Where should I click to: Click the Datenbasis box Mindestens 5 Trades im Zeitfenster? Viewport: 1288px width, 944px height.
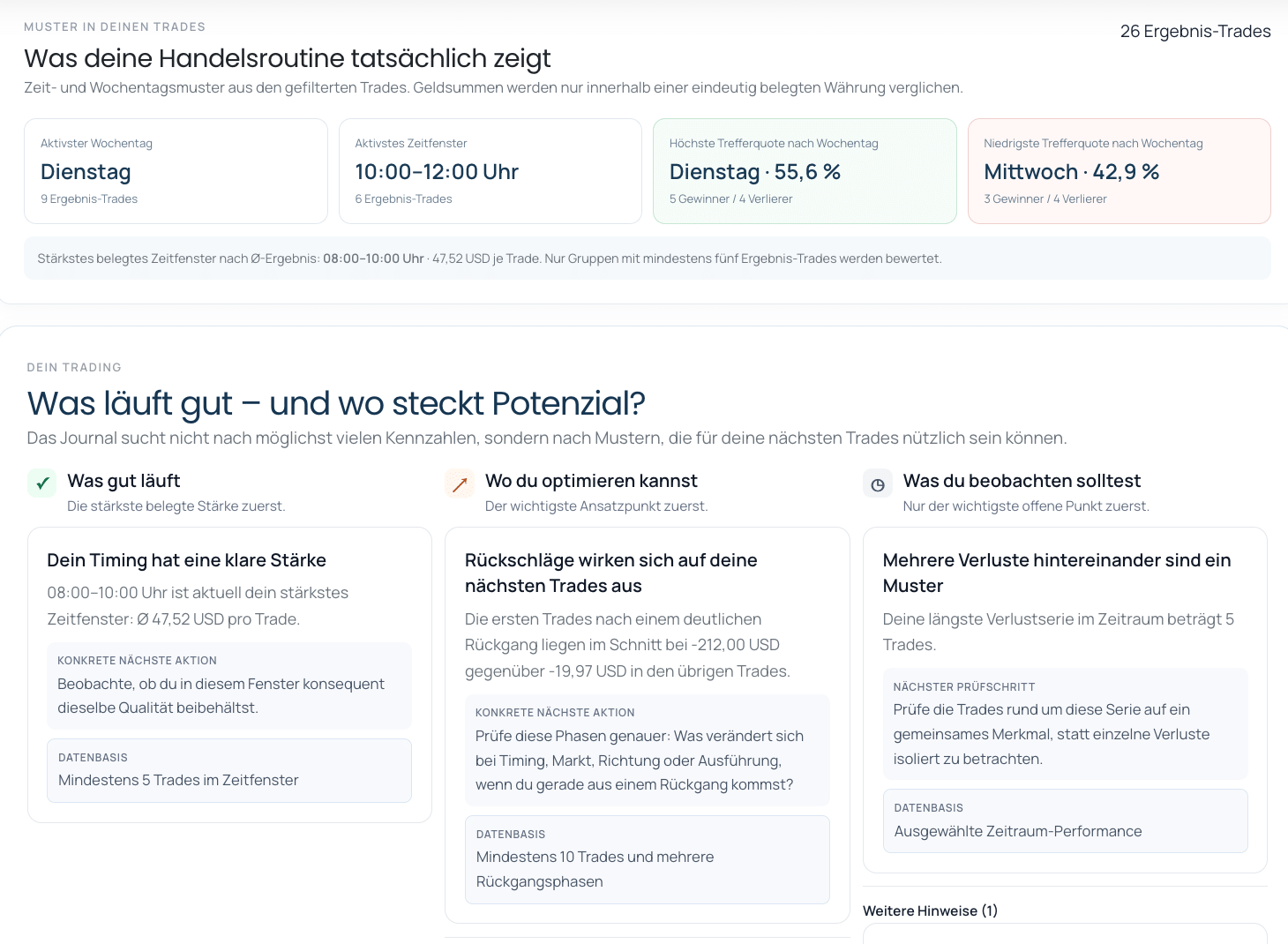click(229, 770)
